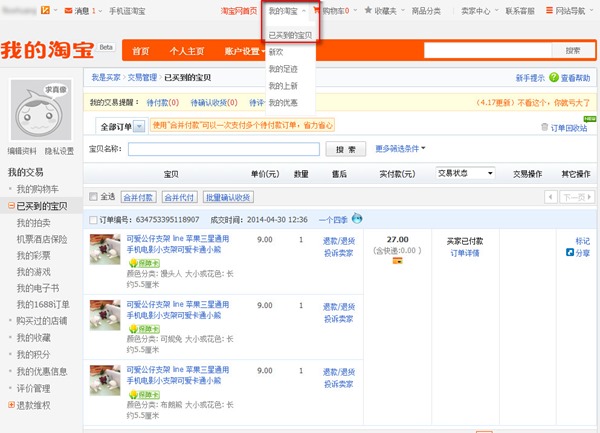Click 待确认收货(0) reminder link
Screen dimensions: 600x433
(x=214, y=103)
